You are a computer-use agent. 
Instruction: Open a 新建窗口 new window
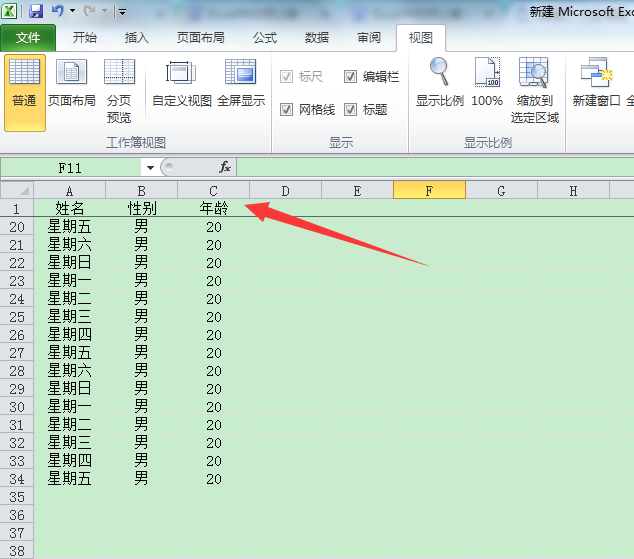[596, 83]
